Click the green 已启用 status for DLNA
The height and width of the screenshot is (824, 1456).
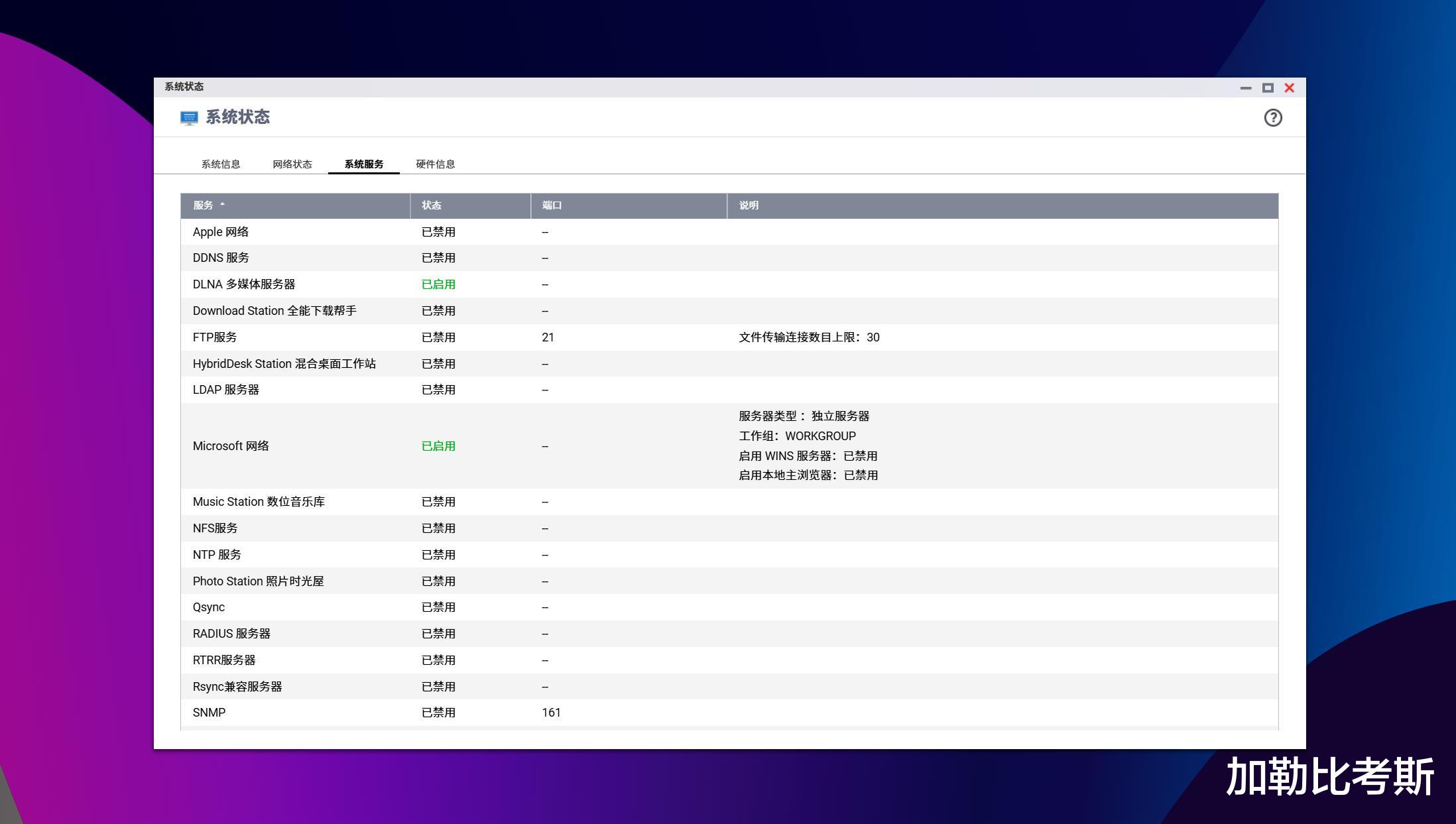tap(438, 284)
